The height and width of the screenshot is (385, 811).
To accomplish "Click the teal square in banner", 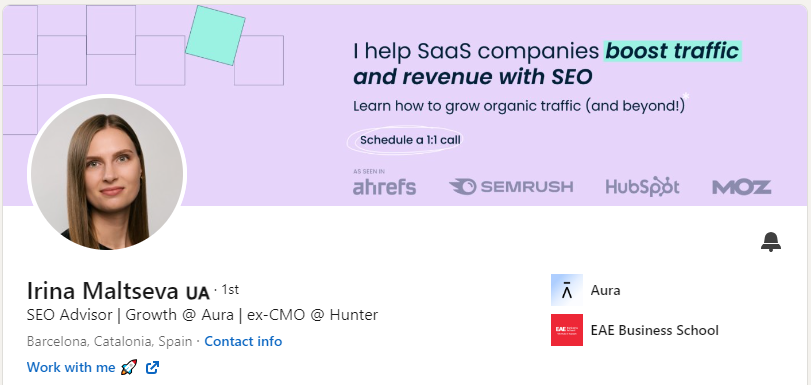I will [x=215, y=36].
